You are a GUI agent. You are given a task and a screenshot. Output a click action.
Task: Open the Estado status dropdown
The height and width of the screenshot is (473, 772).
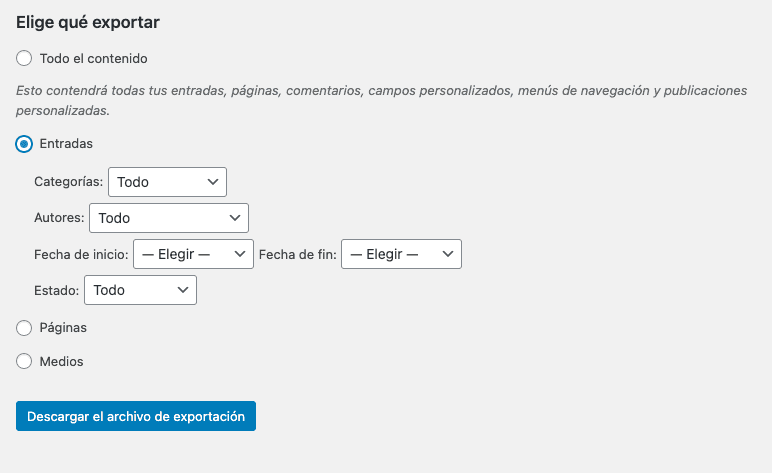[140, 290]
